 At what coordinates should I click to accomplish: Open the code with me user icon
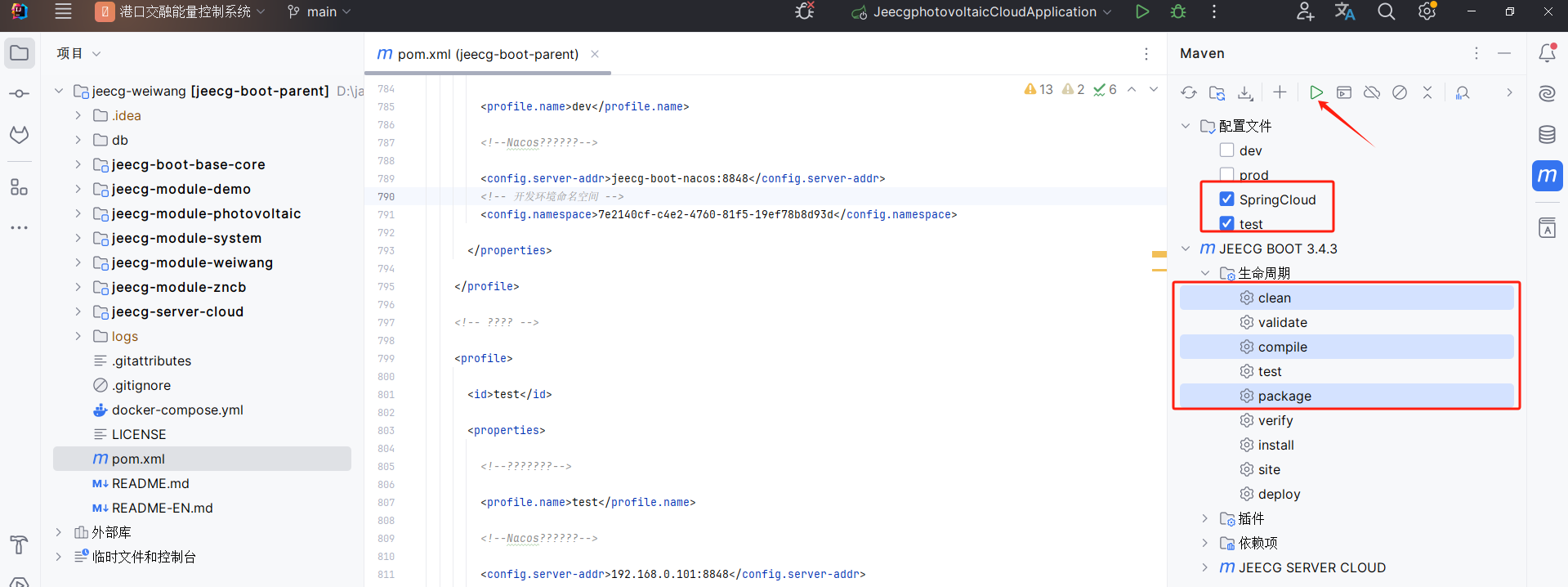pos(1305,11)
